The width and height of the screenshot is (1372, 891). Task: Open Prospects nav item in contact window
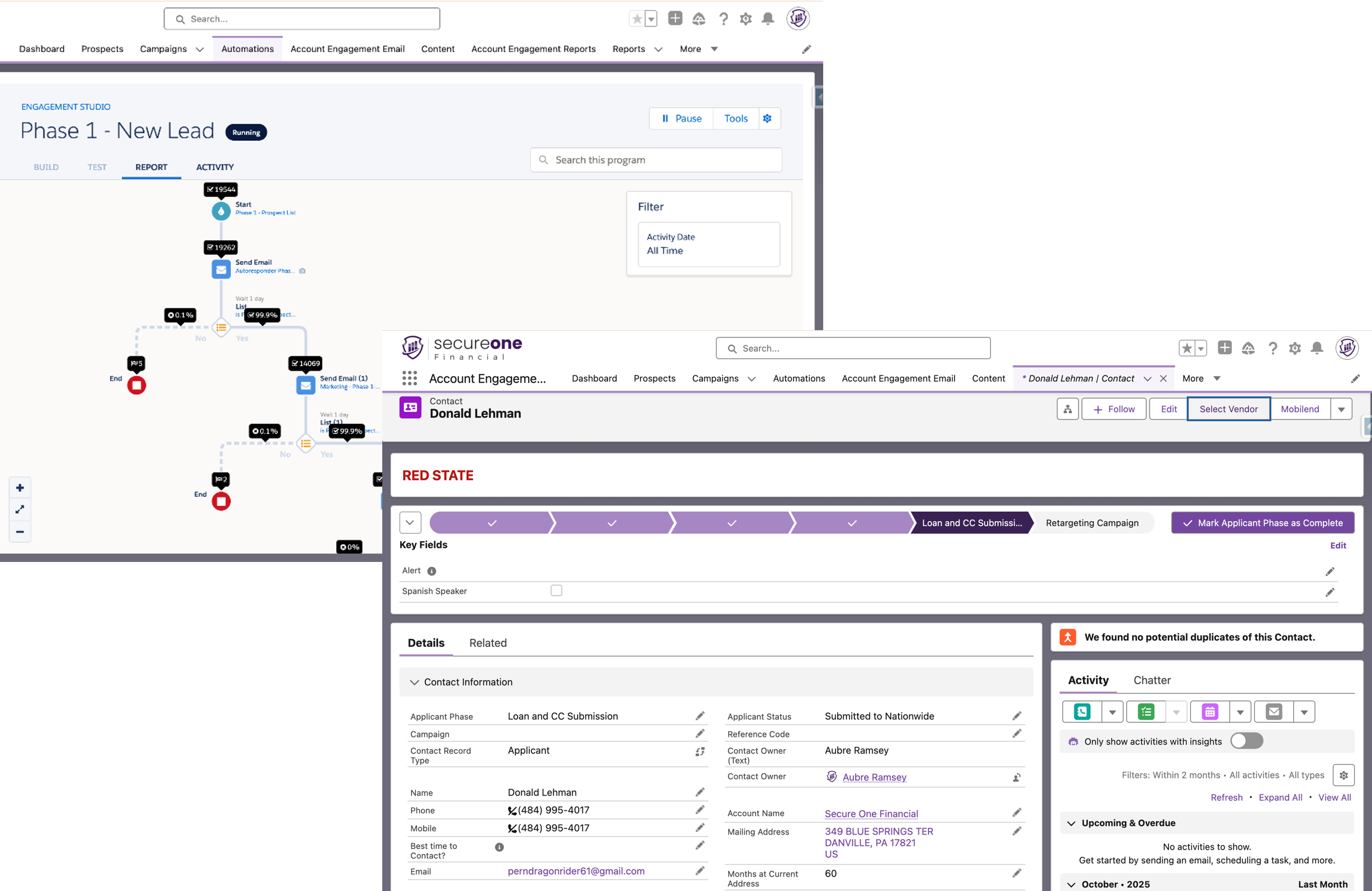(654, 378)
